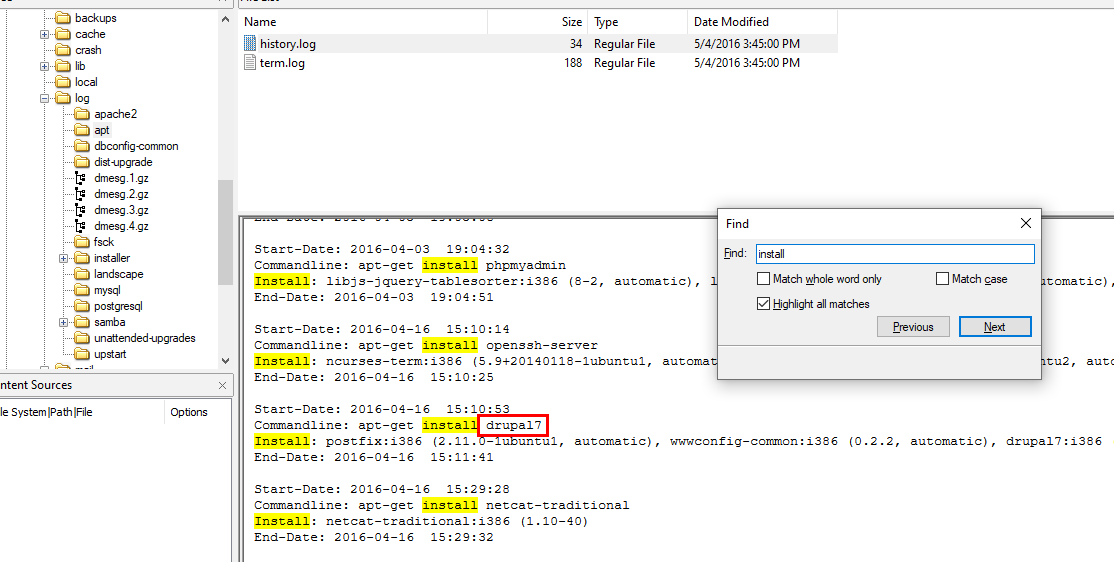Enable Match whole word only

click(x=763, y=279)
